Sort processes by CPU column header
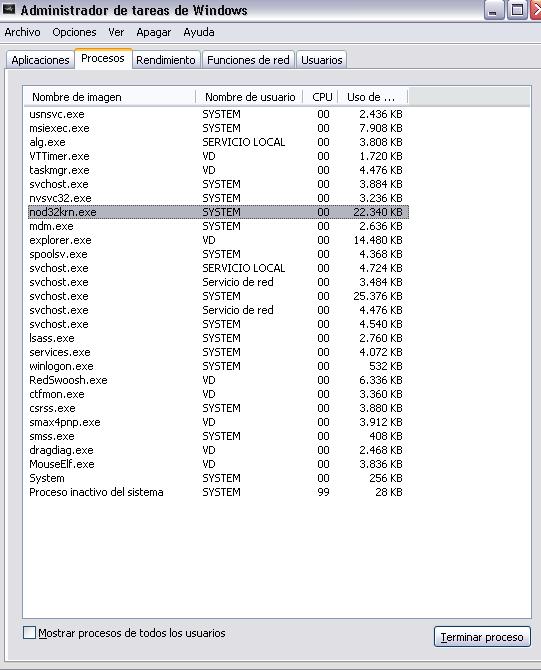 [x=320, y=97]
